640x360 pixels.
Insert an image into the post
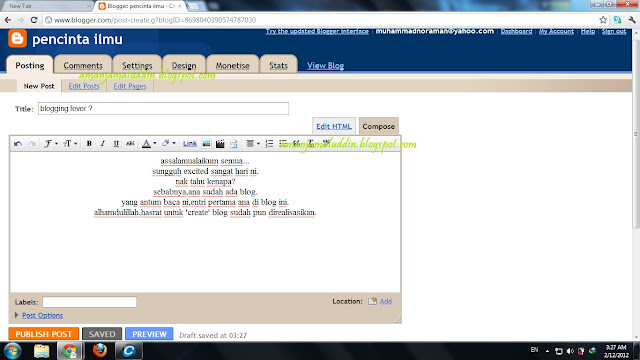pyautogui.click(x=207, y=144)
